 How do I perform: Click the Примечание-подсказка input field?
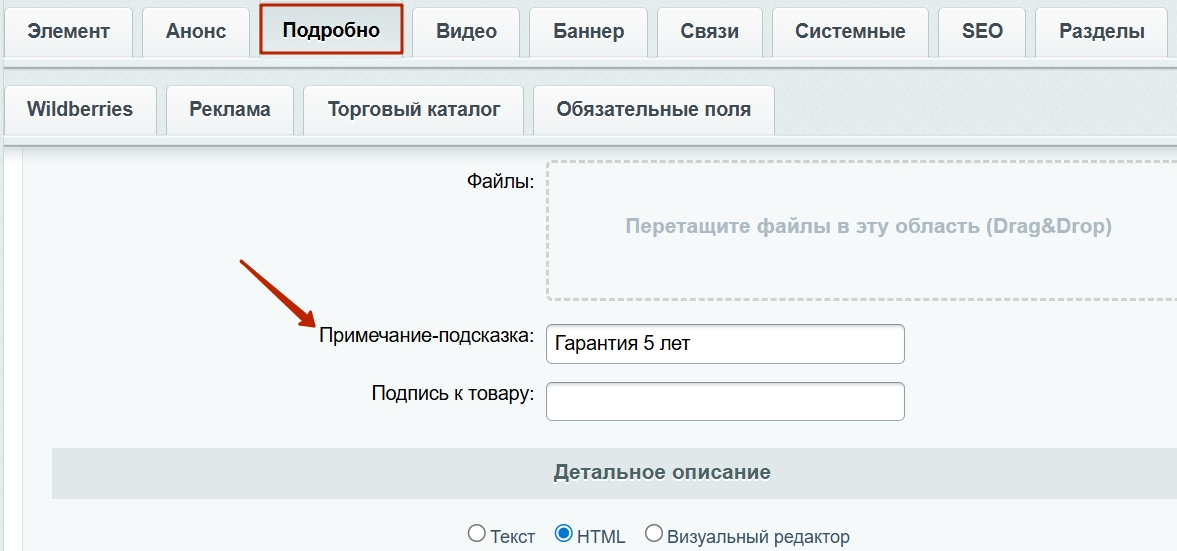click(725, 344)
